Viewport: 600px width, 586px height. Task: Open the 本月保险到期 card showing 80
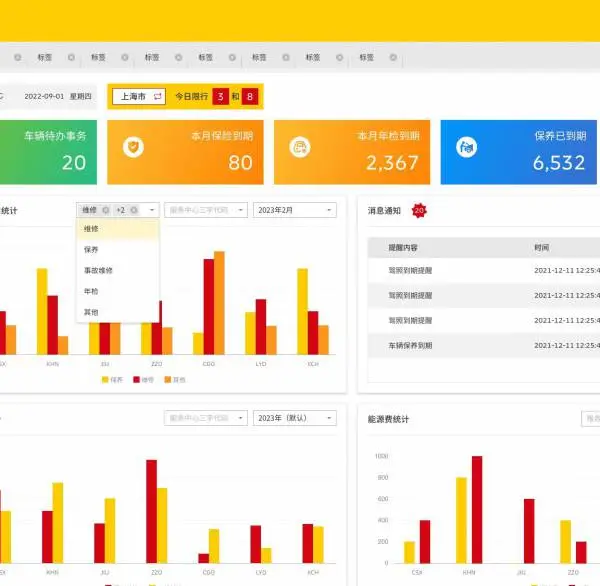(x=185, y=152)
